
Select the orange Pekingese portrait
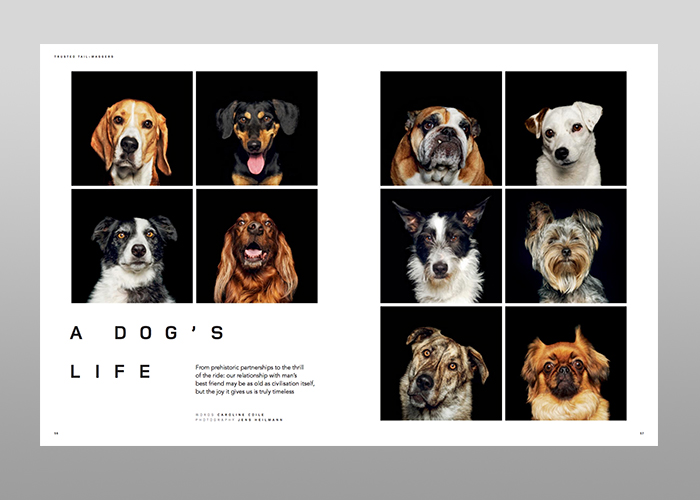click(x=566, y=363)
